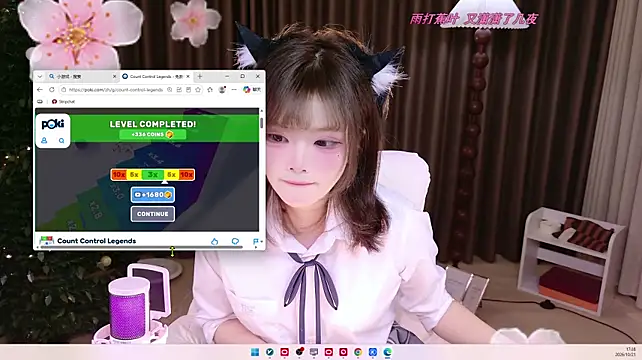This screenshot has height=360, width=642.
Task: Add the page to favorites with the star icon
Action: click(198, 89)
